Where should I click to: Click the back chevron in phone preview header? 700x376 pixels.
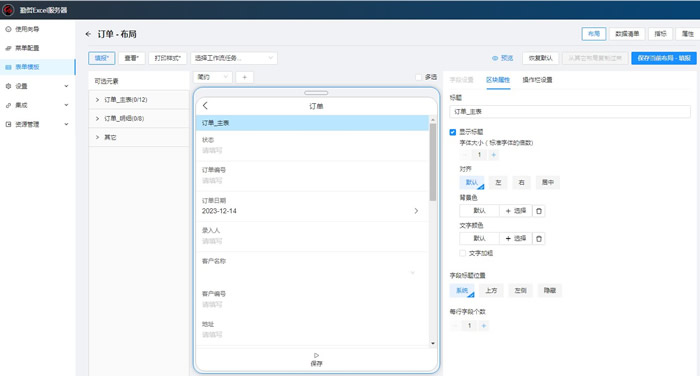205,106
